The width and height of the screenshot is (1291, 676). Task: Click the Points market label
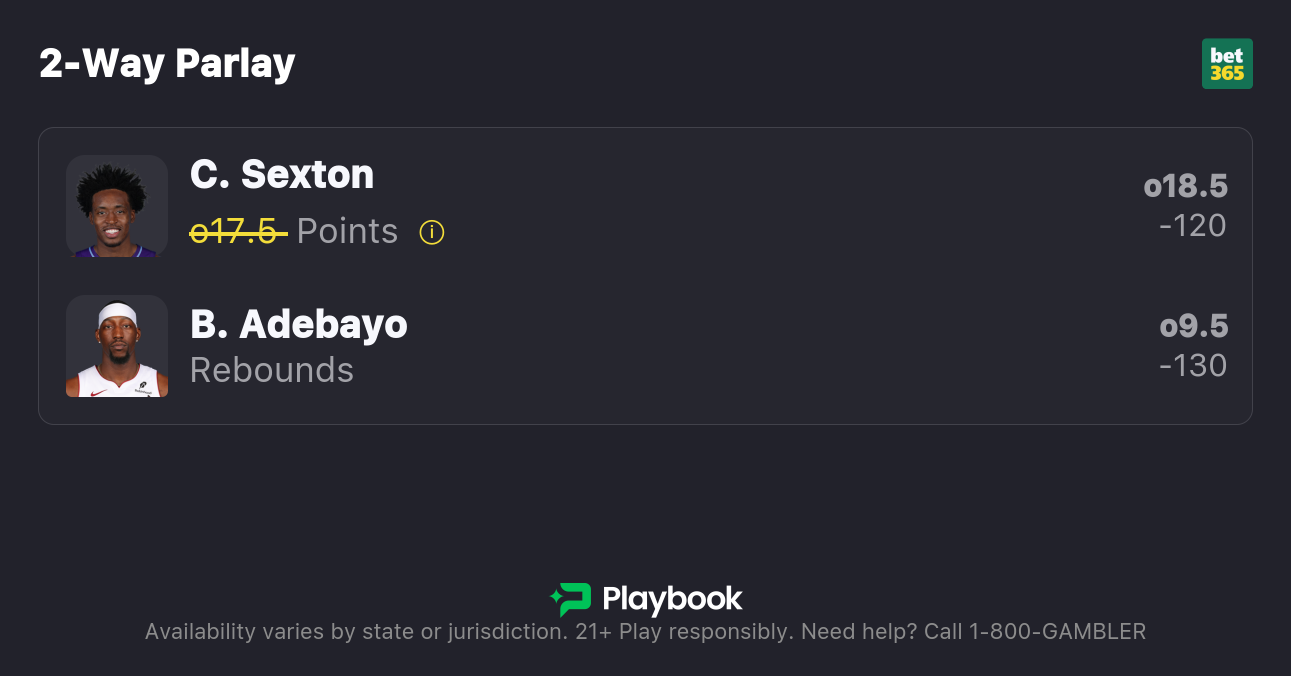pyautogui.click(x=347, y=232)
